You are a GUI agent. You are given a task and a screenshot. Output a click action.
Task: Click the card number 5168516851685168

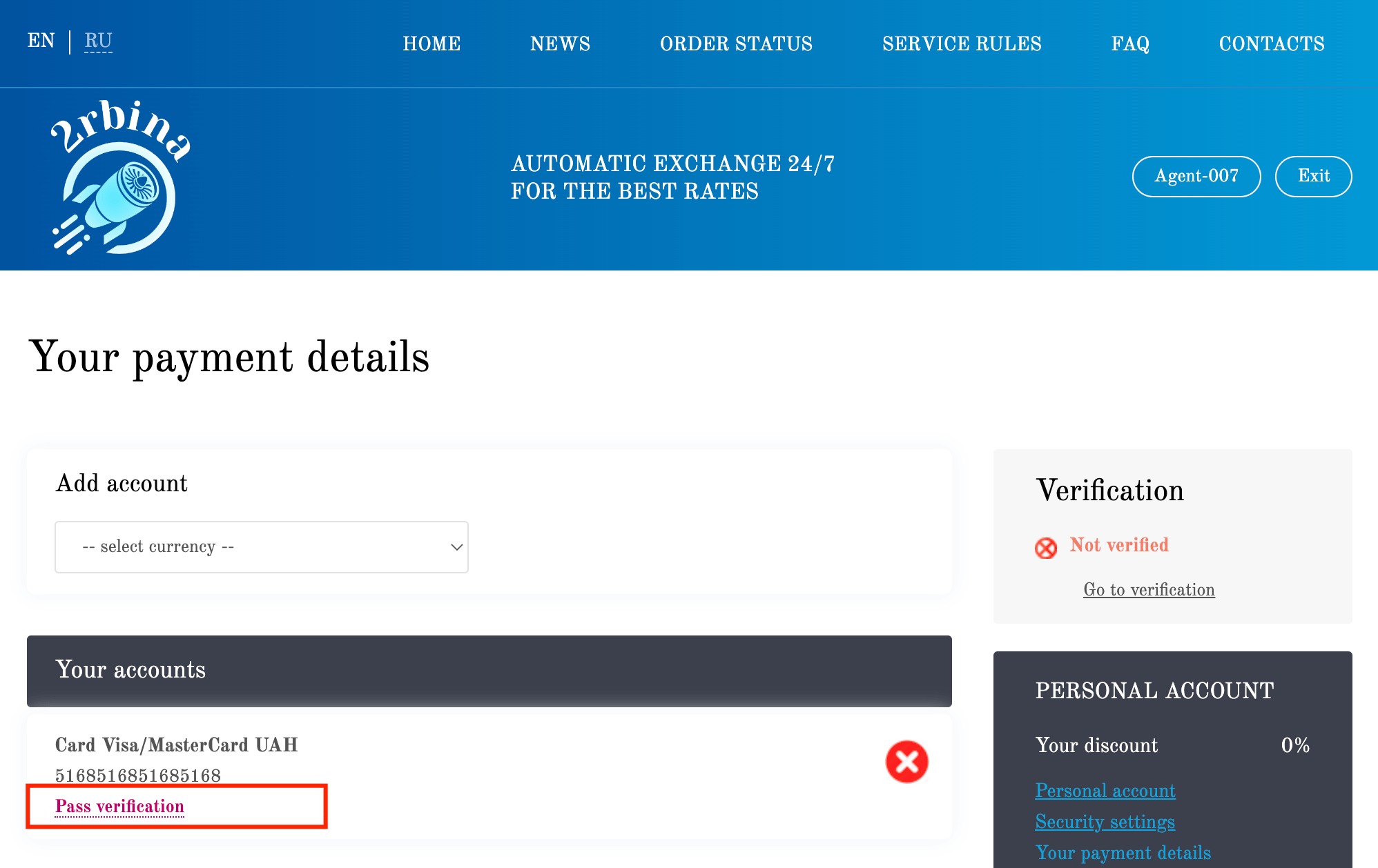click(x=138, y=776)
